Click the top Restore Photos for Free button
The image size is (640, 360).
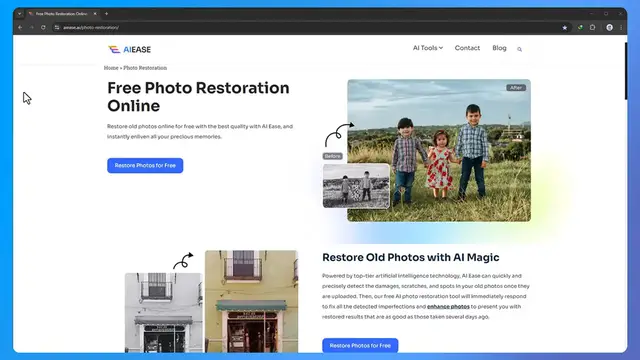pyautogui.click(x=145, y=165)
